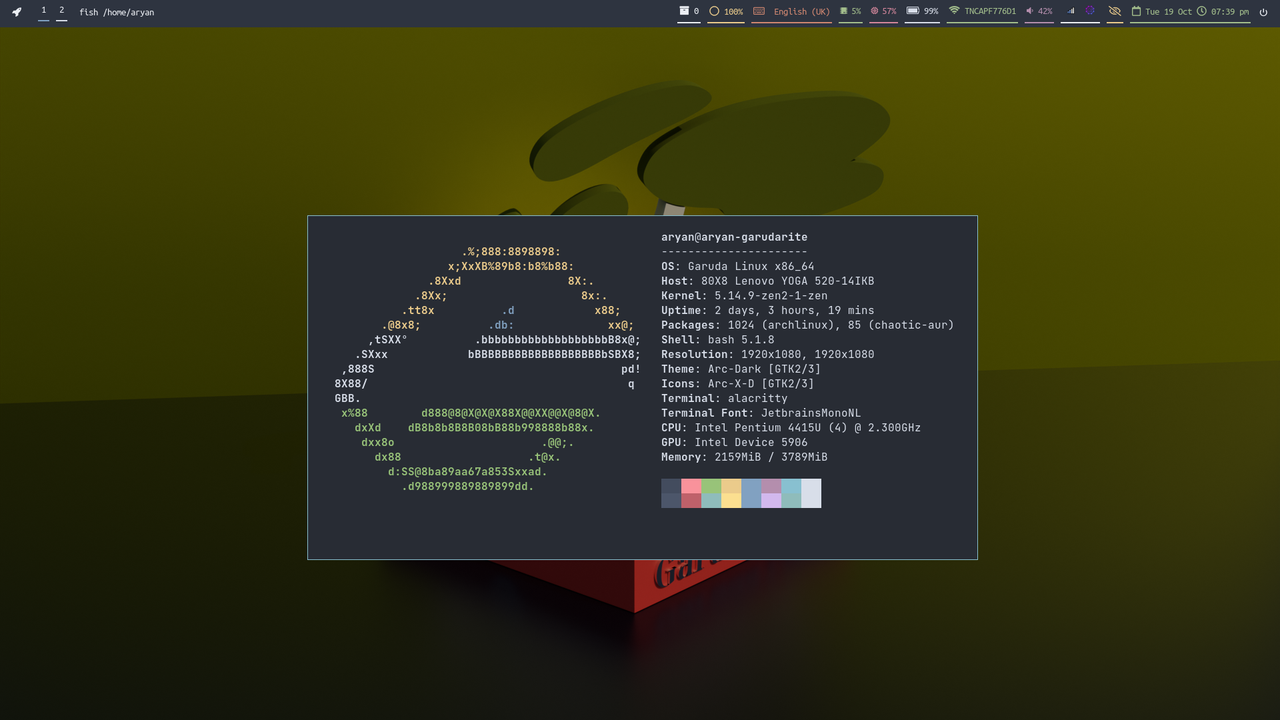
Task: Change the English (UK) keyboard layout
Action: pos(802,12)
